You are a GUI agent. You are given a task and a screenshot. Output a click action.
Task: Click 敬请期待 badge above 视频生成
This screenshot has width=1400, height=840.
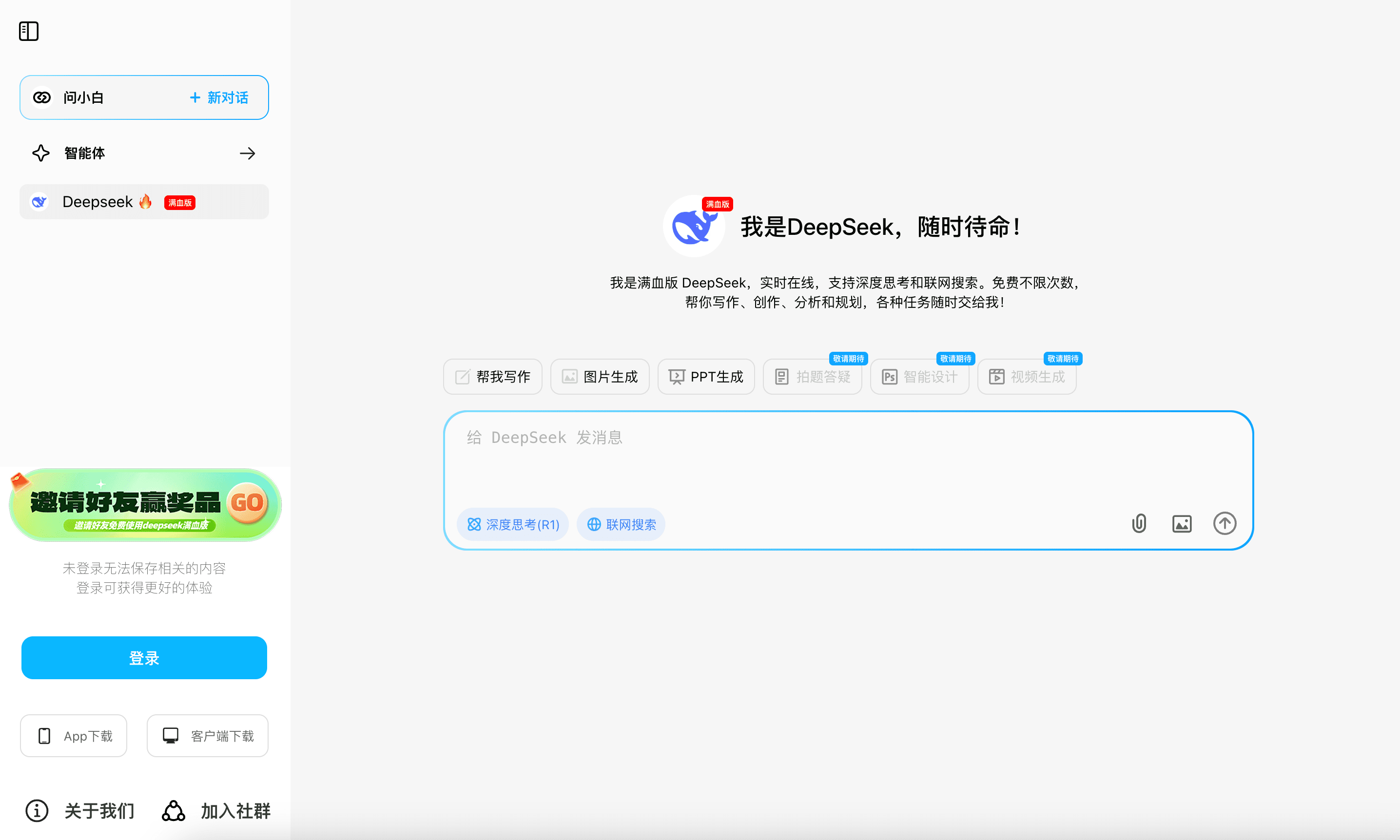point(1063,358)
